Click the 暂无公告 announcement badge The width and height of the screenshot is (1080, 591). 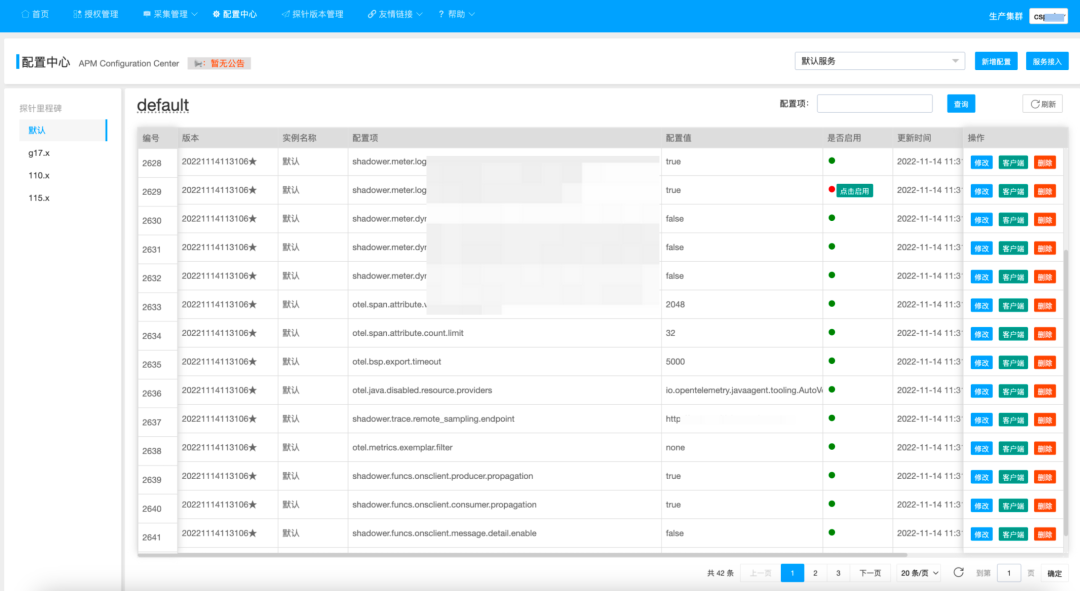pos(220,63)
